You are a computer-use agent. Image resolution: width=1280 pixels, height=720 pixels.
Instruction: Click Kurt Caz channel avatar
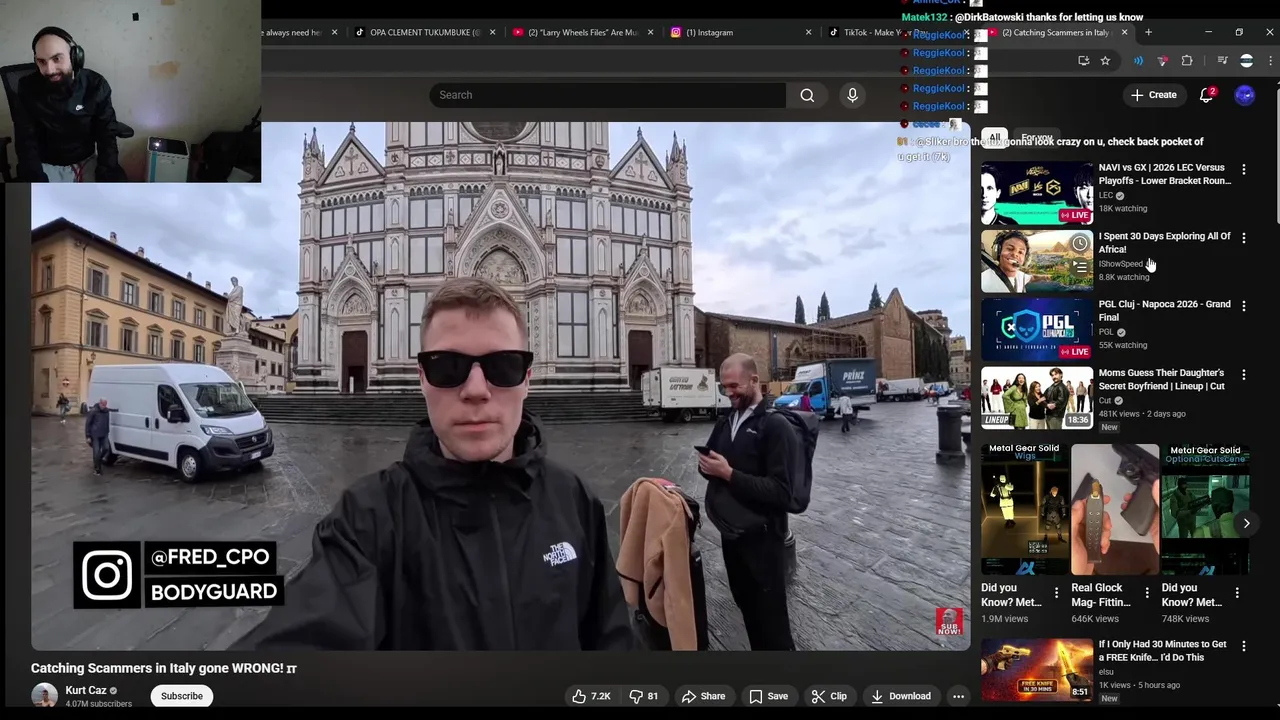pyautogui.click(x=44, y=696)
